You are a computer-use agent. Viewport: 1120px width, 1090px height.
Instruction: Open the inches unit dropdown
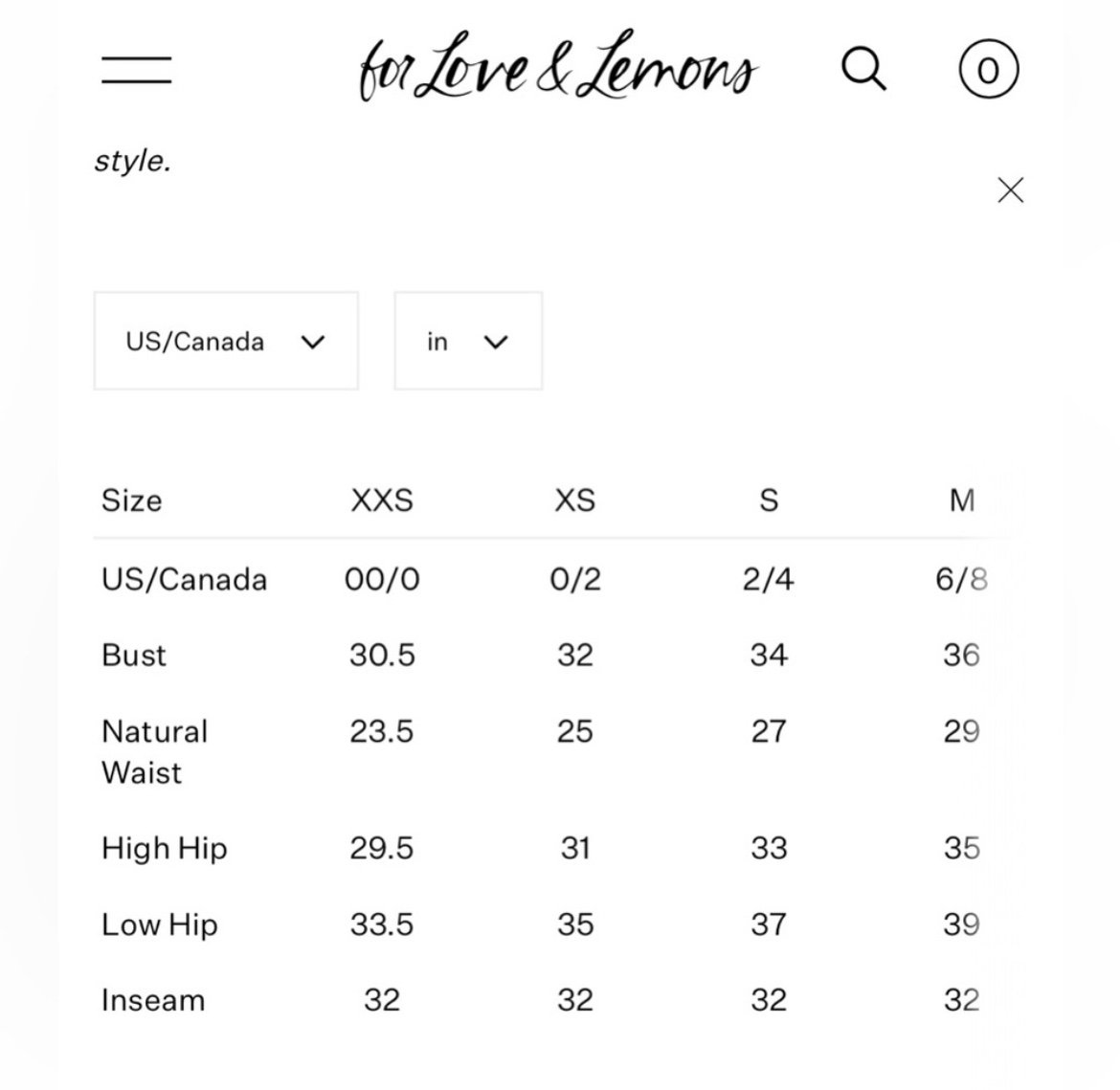click(468, 341)
